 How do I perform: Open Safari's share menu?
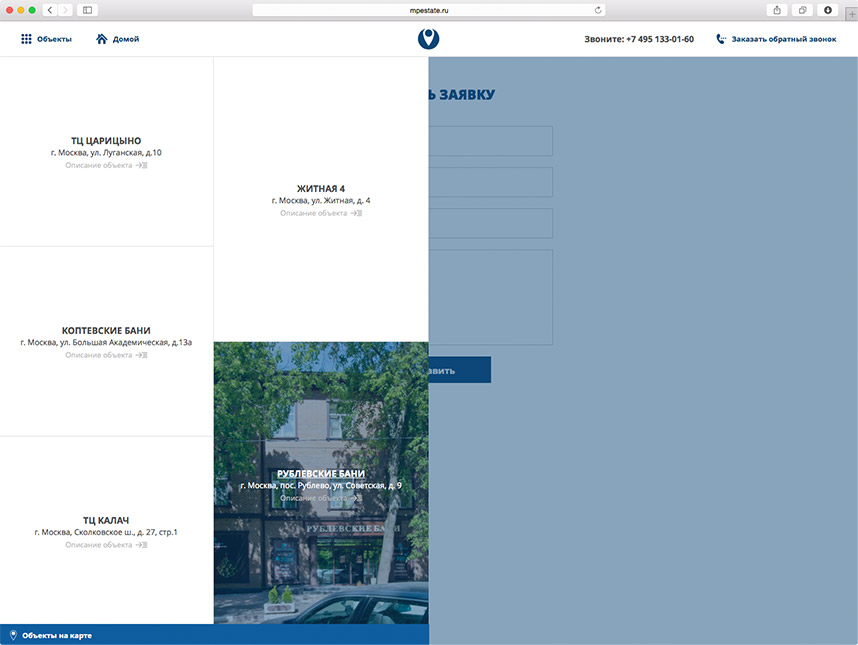point(776,10)
